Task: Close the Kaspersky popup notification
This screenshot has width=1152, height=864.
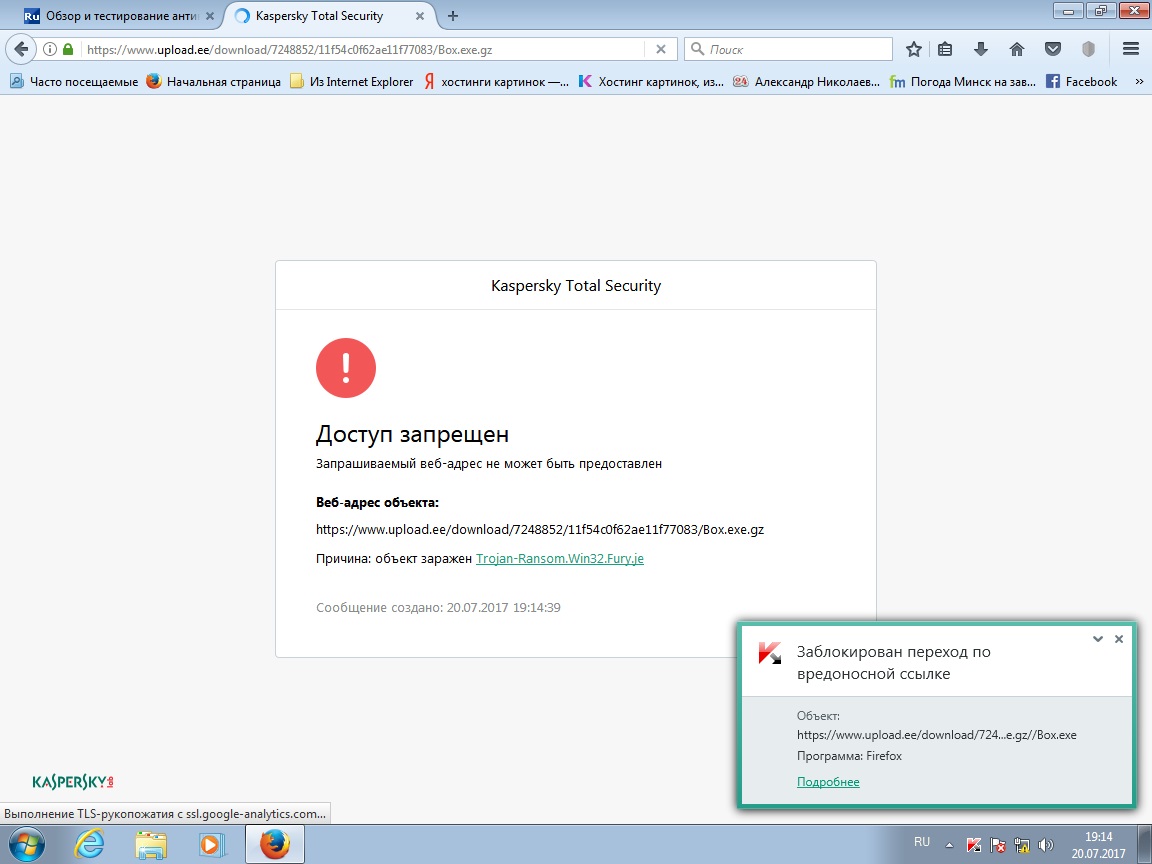Action: point(1119,638)
